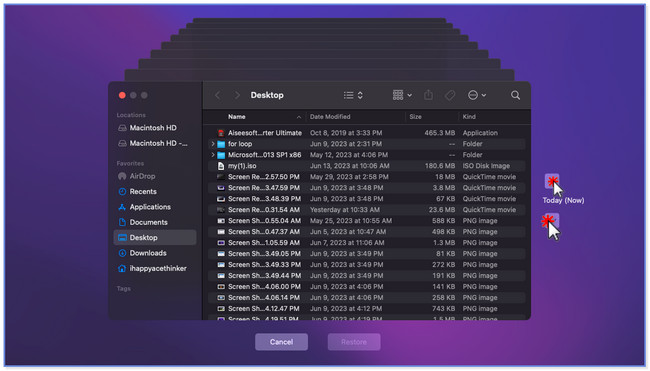Select the file named Screen Sh...4.12.47 PM
650x371 pixels.
click(x=264, y=309)
